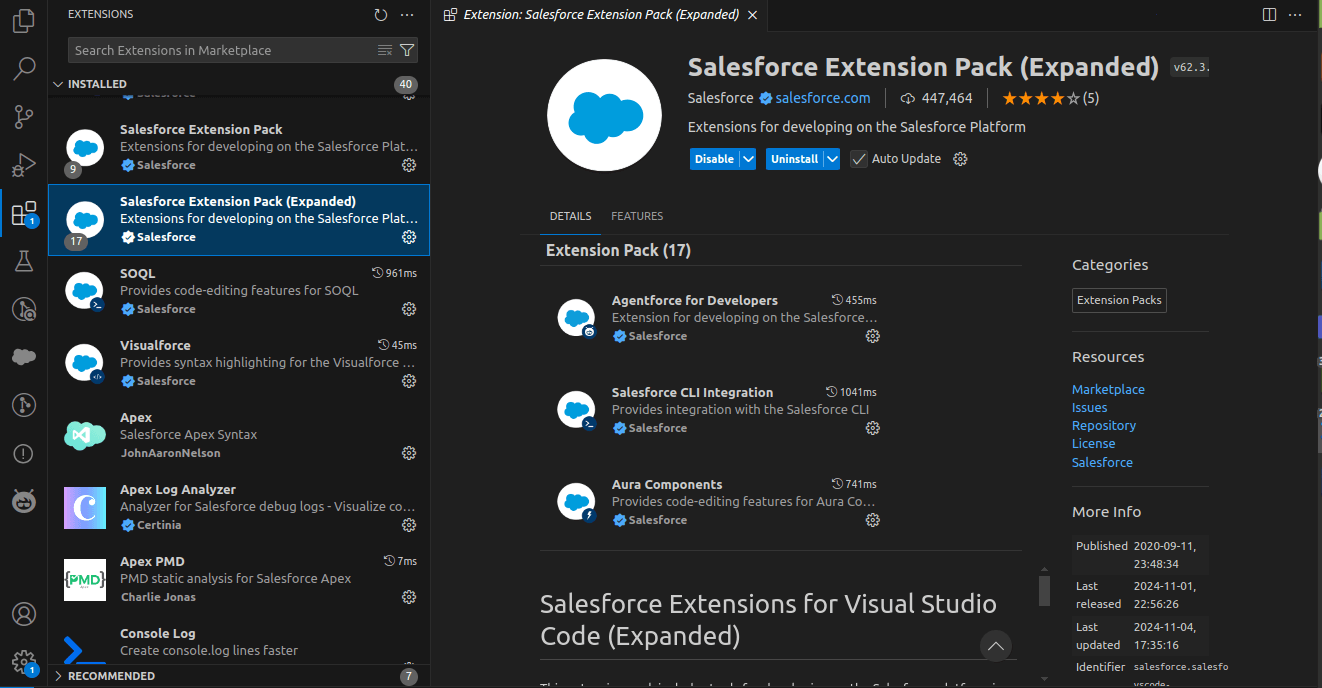
Task: Open the Search view
Action: (x=22, y=68)
